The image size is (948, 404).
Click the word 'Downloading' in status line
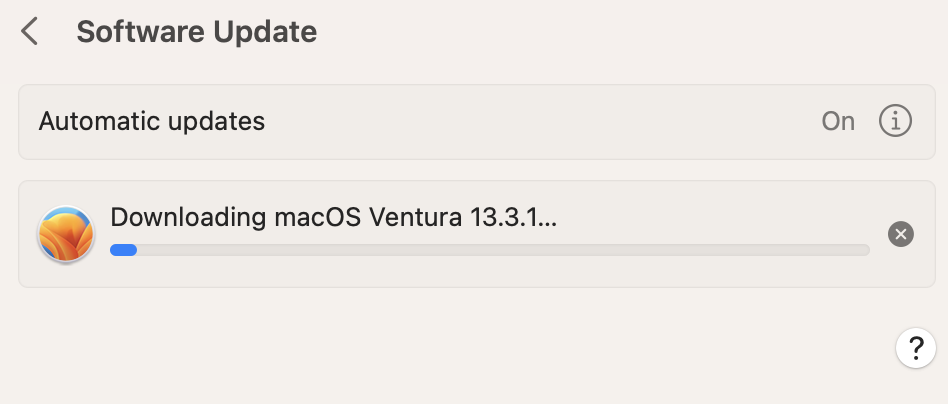point(188,217)
